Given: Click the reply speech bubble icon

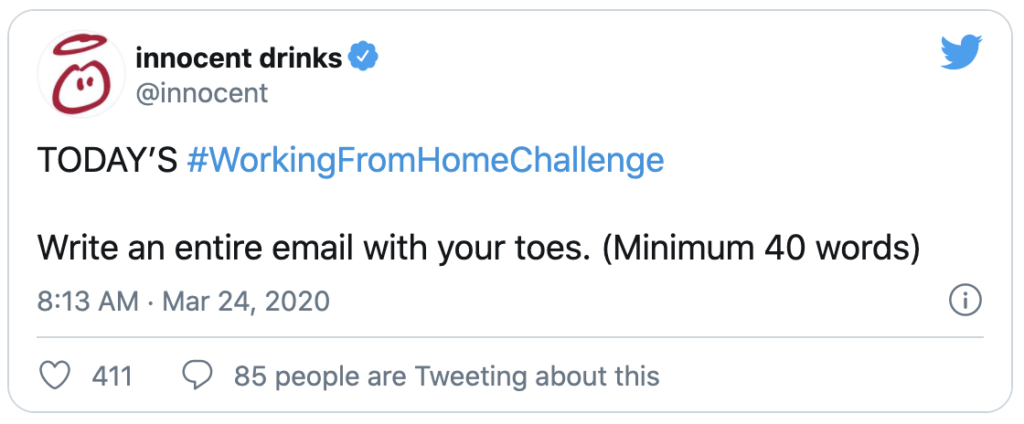Looking at the screenshot, I should point(197,376).
